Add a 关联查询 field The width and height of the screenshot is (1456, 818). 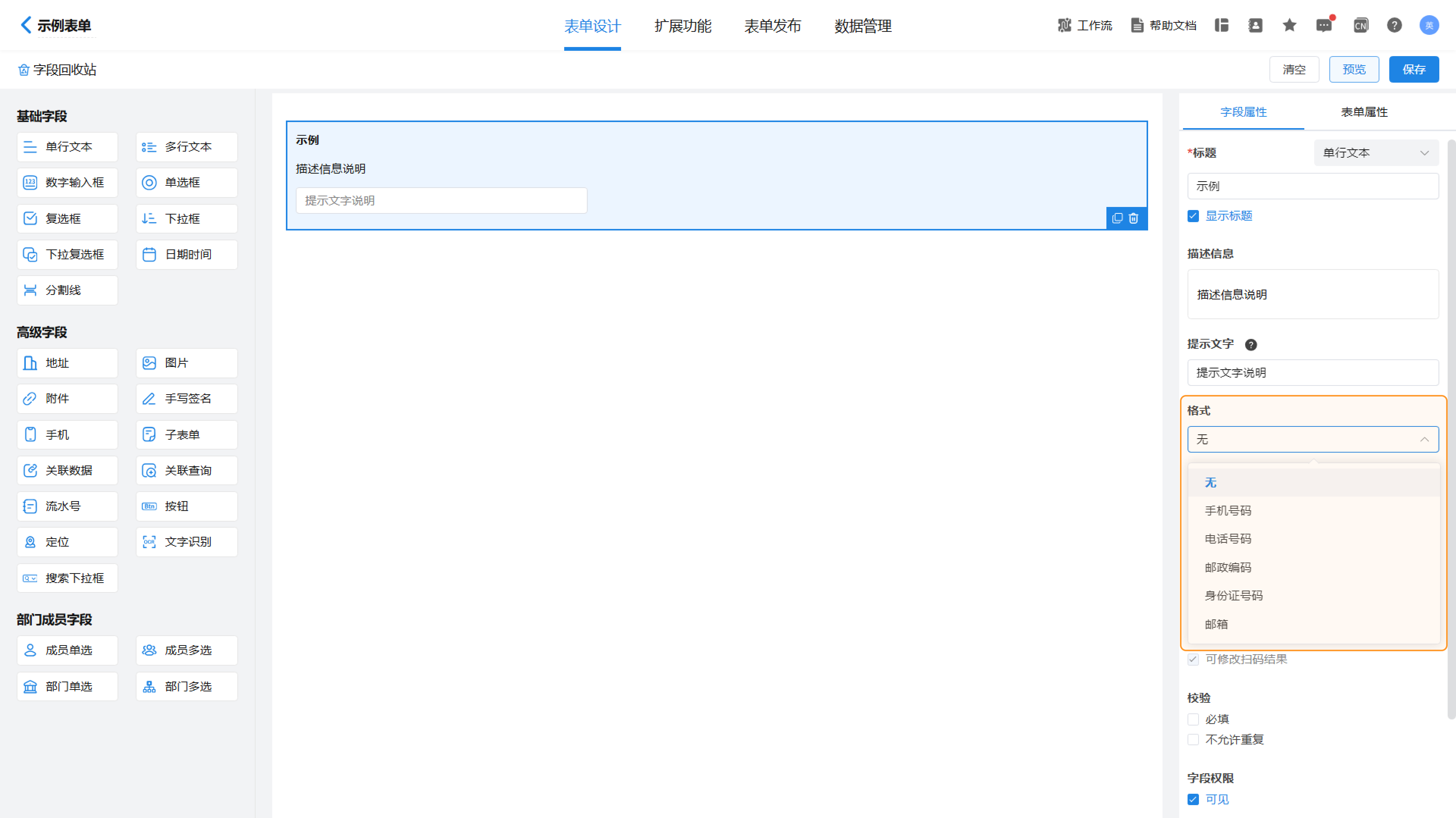point(187,470)
